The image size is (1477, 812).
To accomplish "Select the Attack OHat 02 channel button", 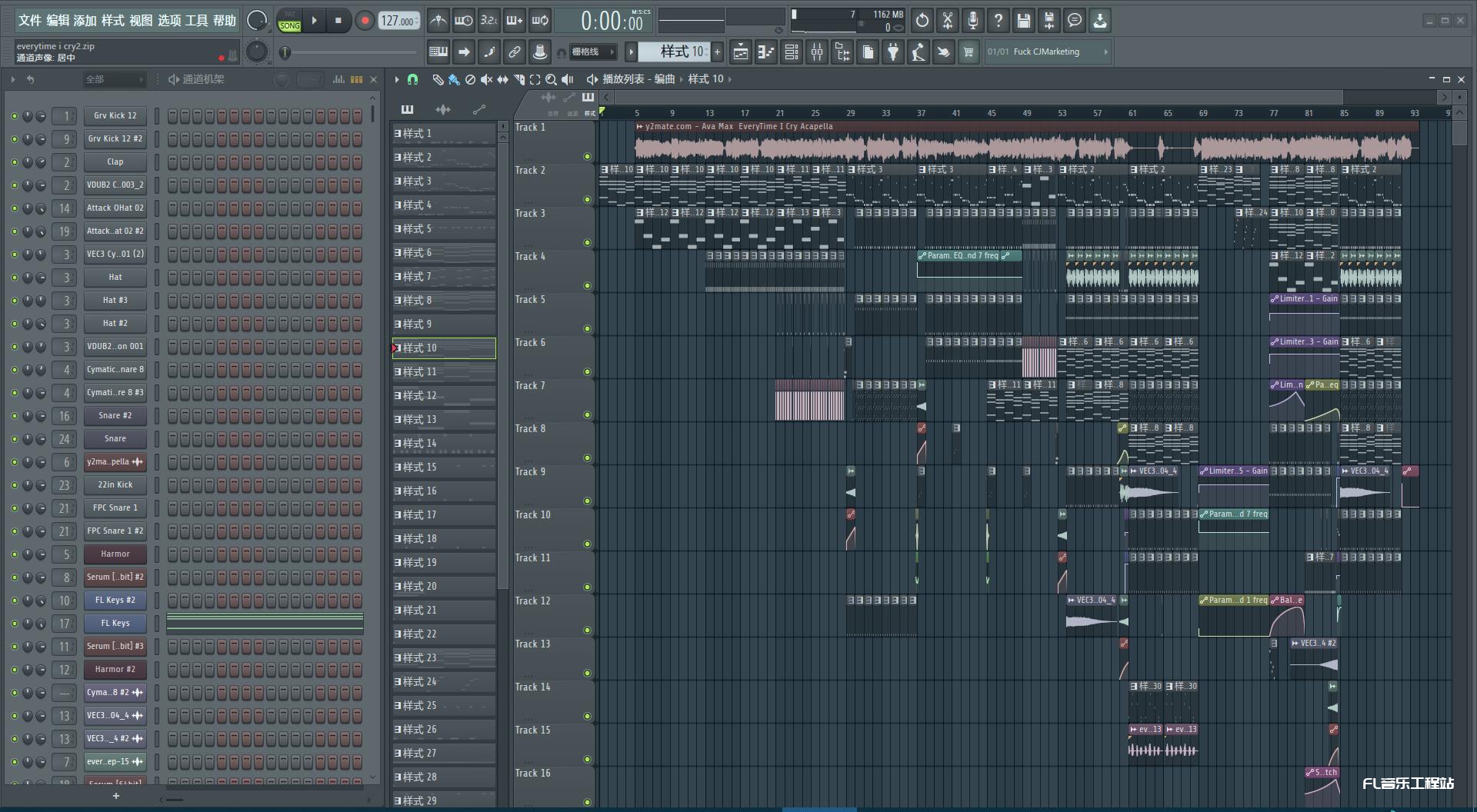I will click(115, 208).
